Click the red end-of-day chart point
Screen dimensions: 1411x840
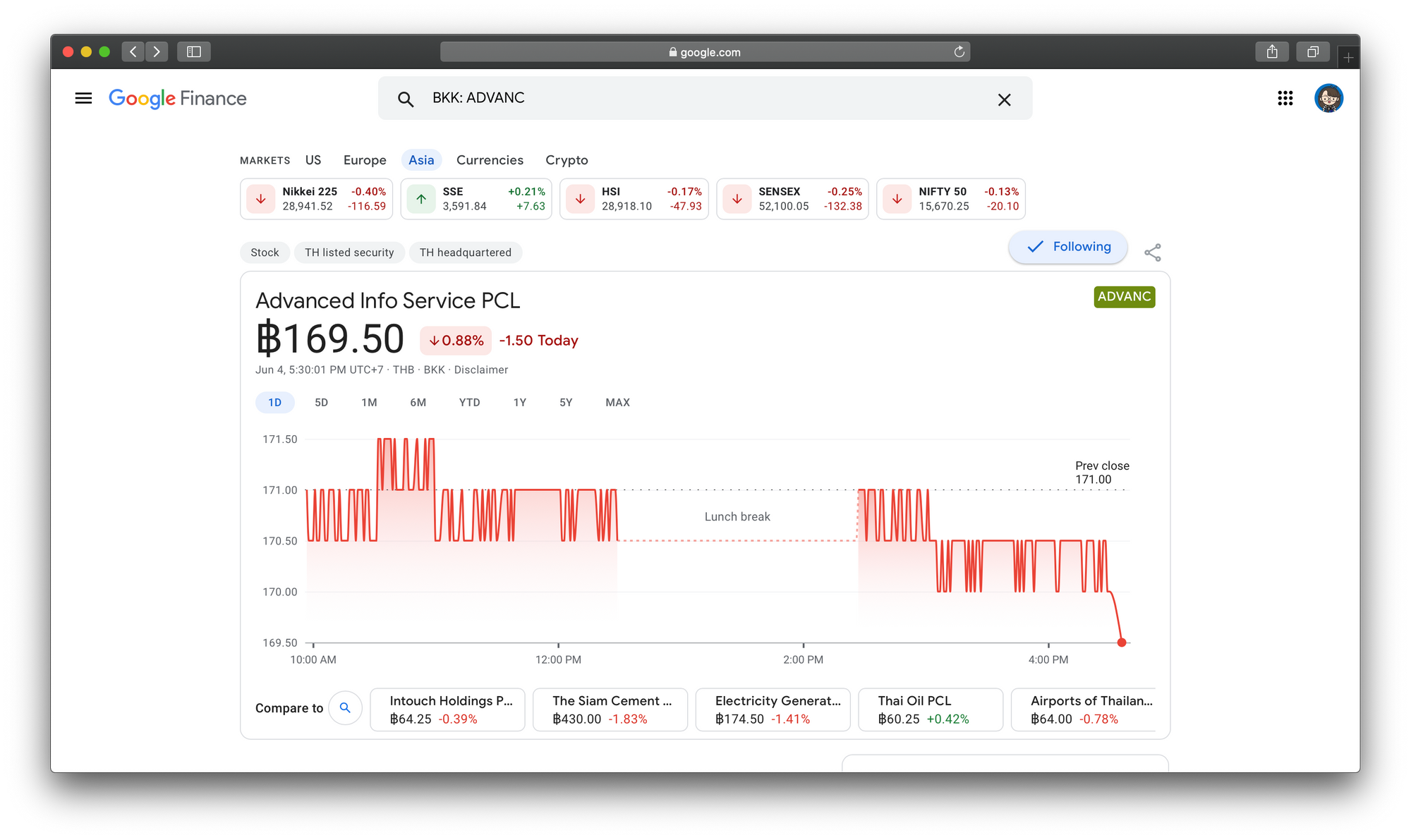tap(1121, 643)
